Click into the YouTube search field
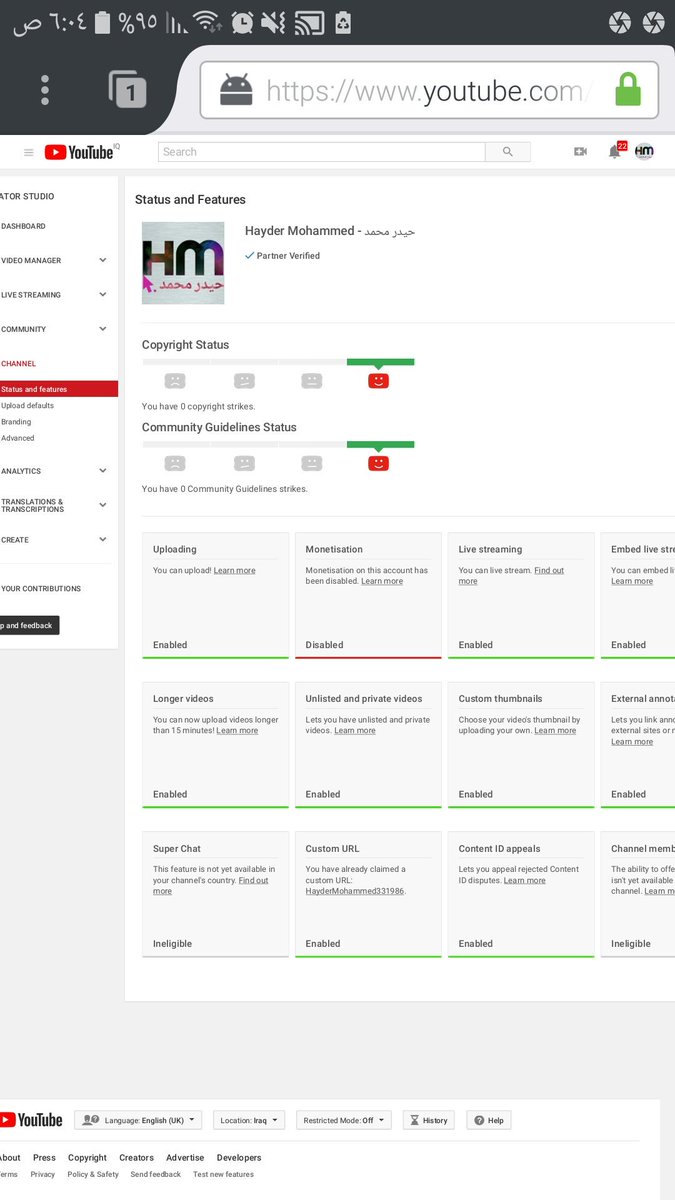The width and height of the screenshot is (675, 1200). pyautogui.click(x=321, y=152)
